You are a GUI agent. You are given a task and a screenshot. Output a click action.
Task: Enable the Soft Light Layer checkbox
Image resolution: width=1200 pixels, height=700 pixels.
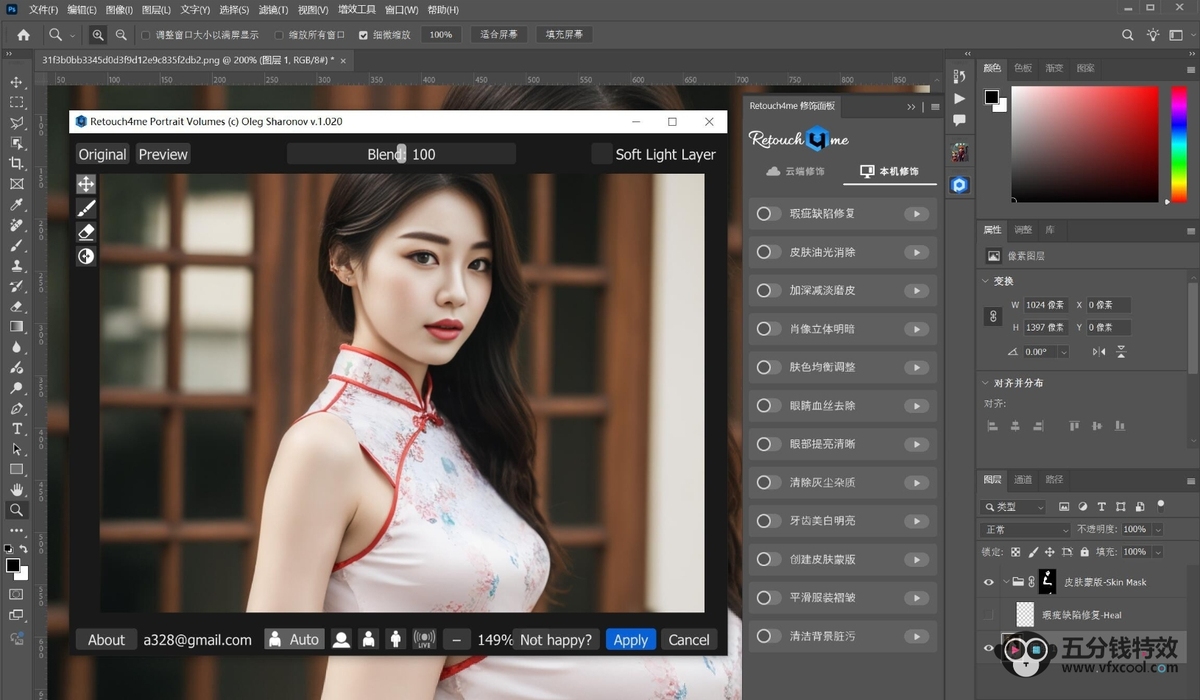(601, 154)
